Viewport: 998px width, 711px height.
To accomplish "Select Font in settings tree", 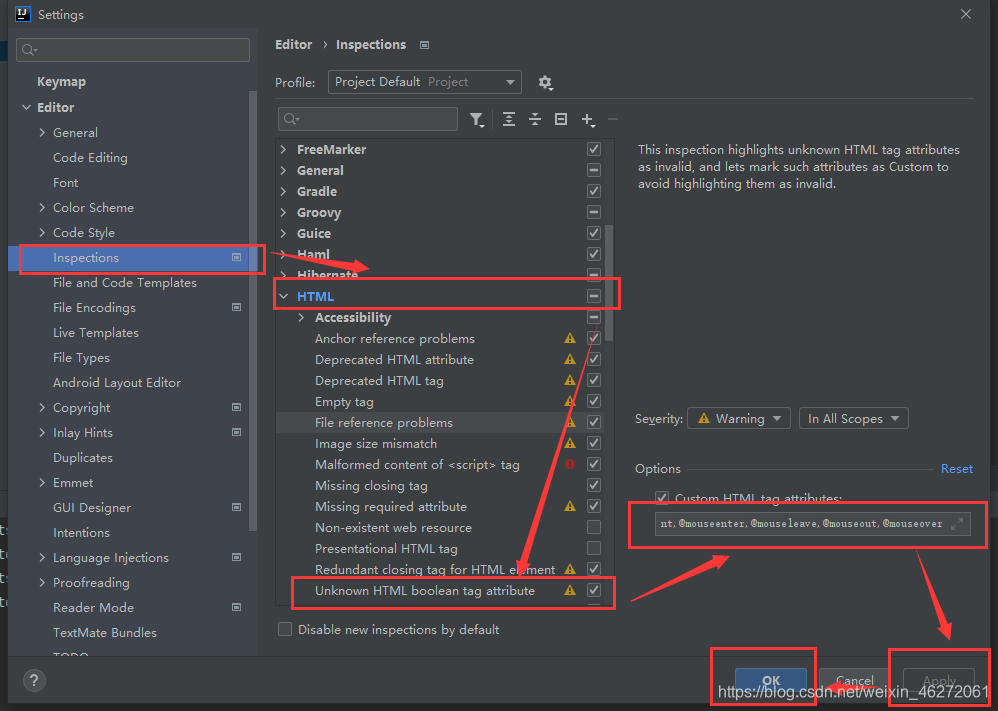I will click(66, 183).
